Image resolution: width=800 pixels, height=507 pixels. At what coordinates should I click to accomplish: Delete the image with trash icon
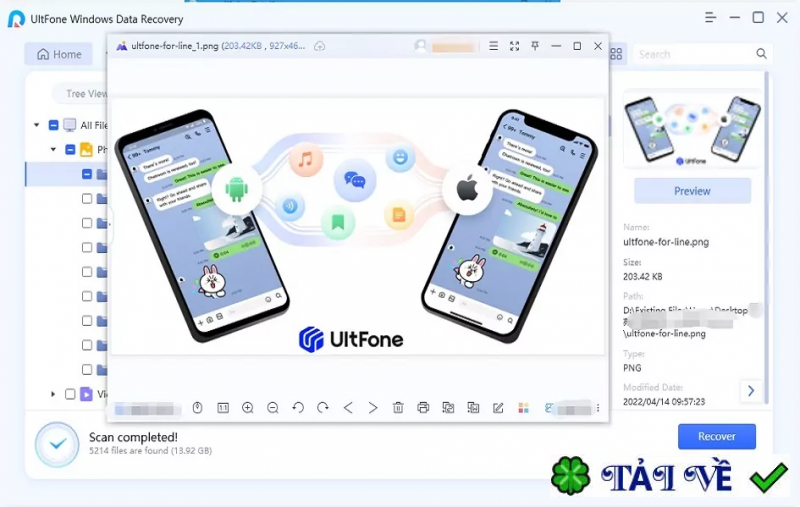pos(398,408)
